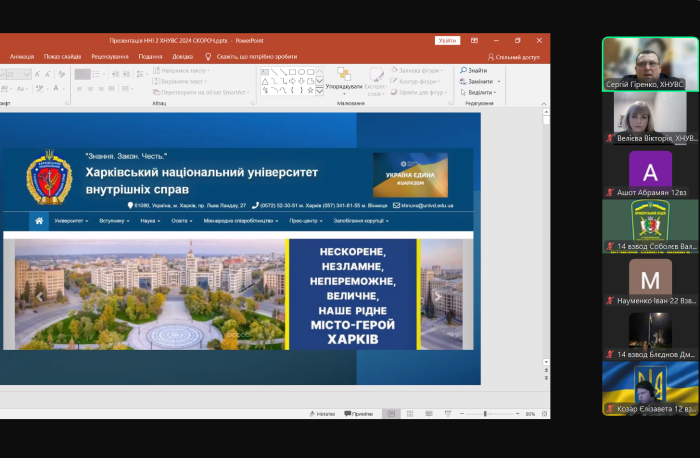Expand the shapes gallery dropdown
Viewport: 700px width, 458px height.
click(x=320, y=91)
